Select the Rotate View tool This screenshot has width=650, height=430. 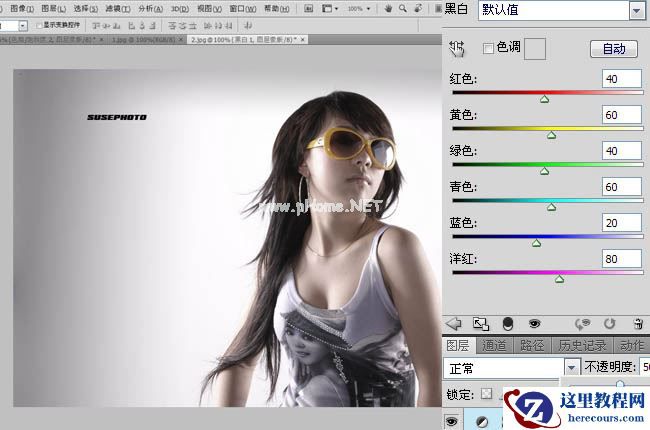pyautogui.click(x=418, y=8)
